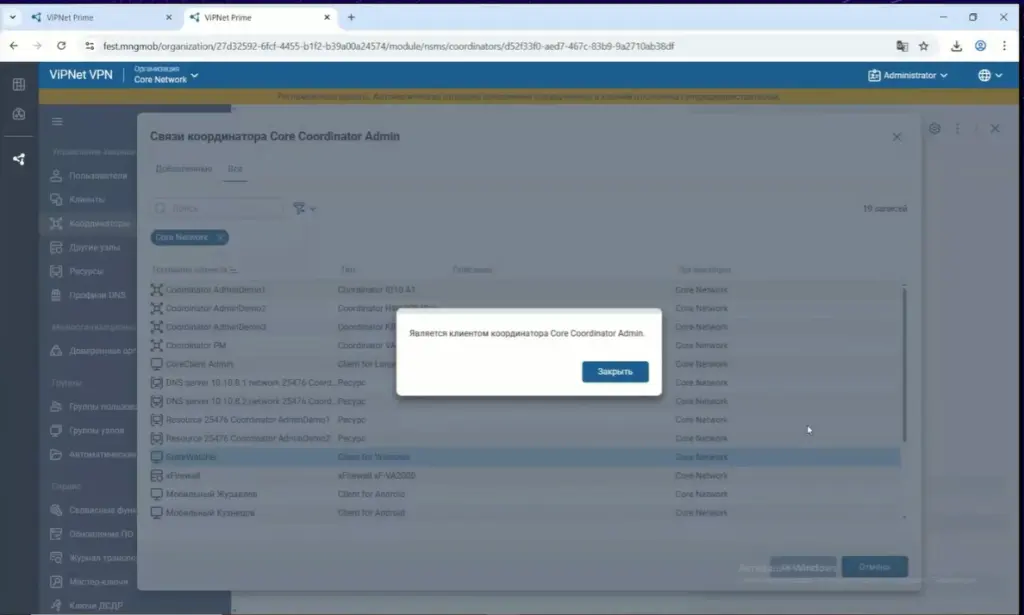Open a new browser tab
The width and height of the screenshot is (1024, 615).
pos(351,18)
